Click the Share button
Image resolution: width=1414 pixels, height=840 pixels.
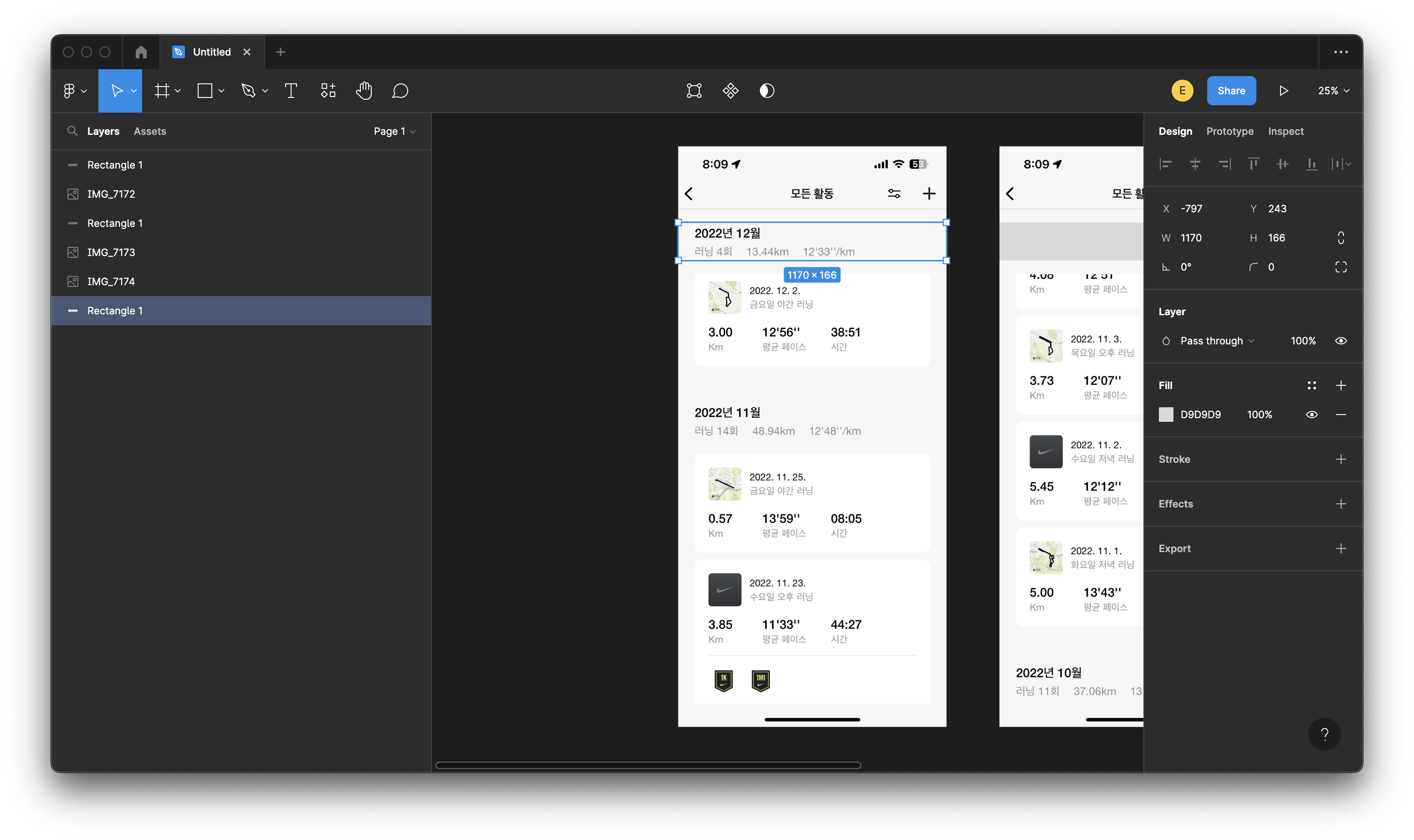coord(1231,91)
